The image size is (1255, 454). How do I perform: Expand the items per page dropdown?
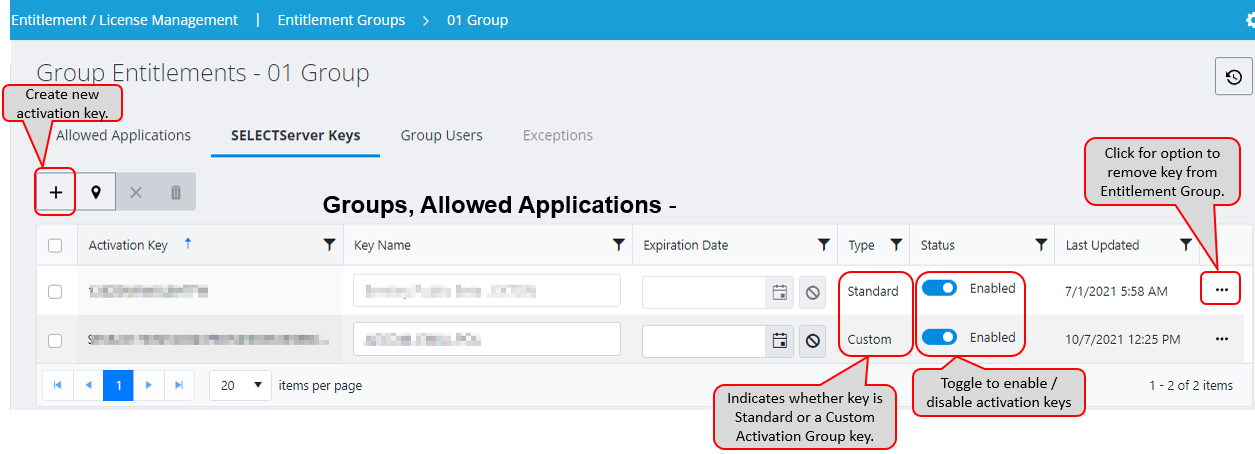[241, 385]
